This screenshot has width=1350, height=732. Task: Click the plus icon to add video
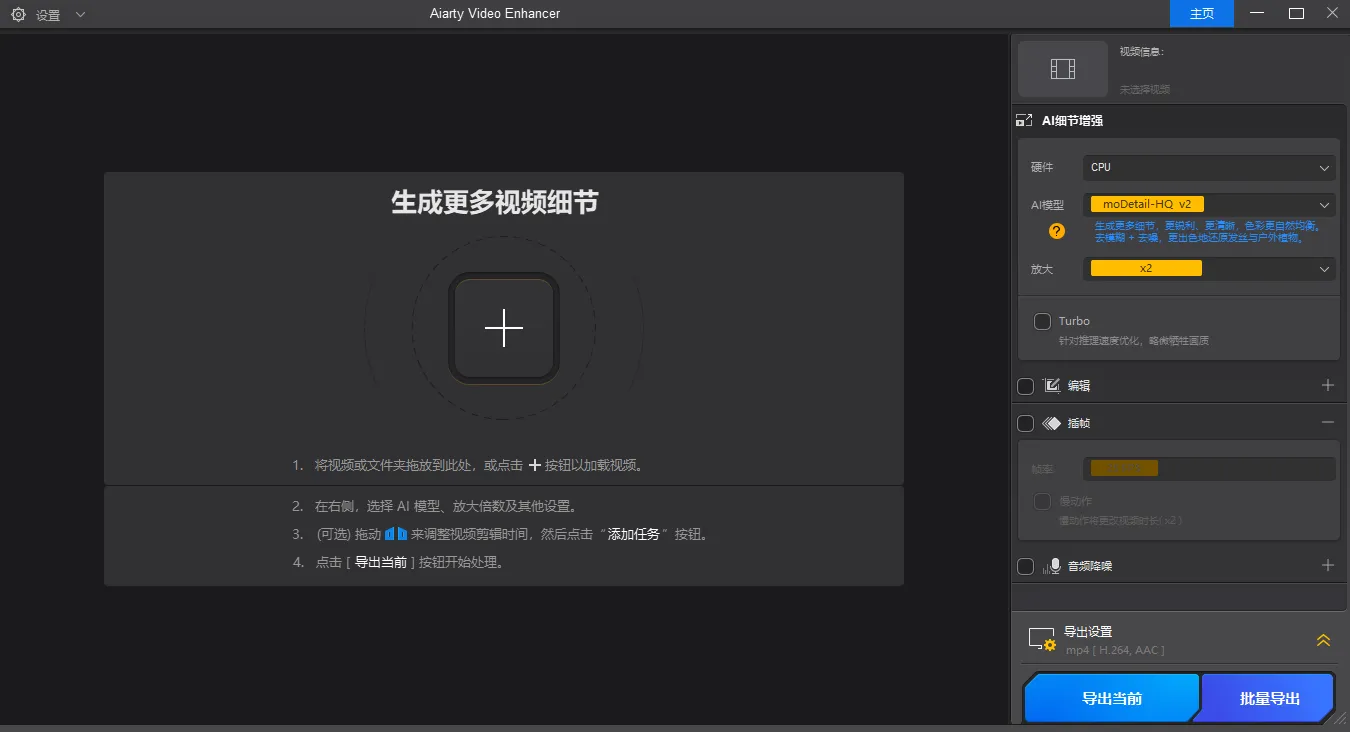[504, 328]
